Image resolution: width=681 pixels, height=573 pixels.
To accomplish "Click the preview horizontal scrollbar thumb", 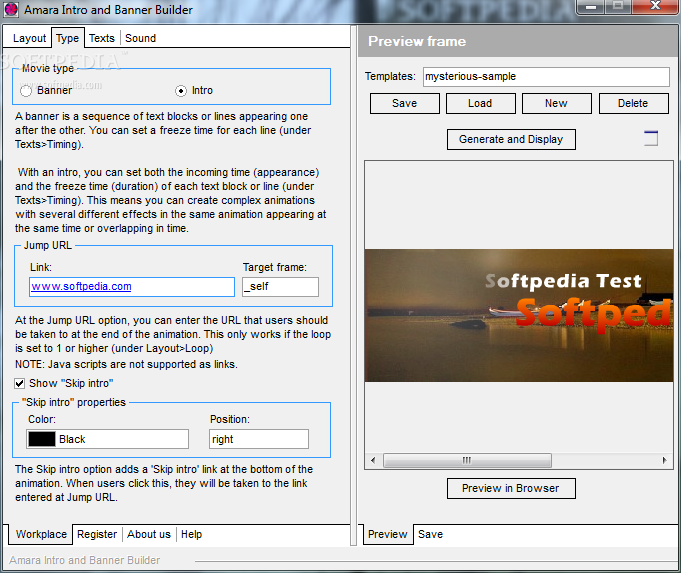I will click(x=467, y=460).
